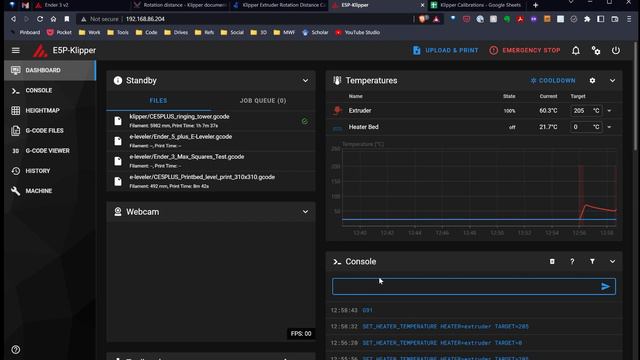Open Heightmap page from sidebar
The height and width of the screenshot is (360, 640).
pos(50,110)
